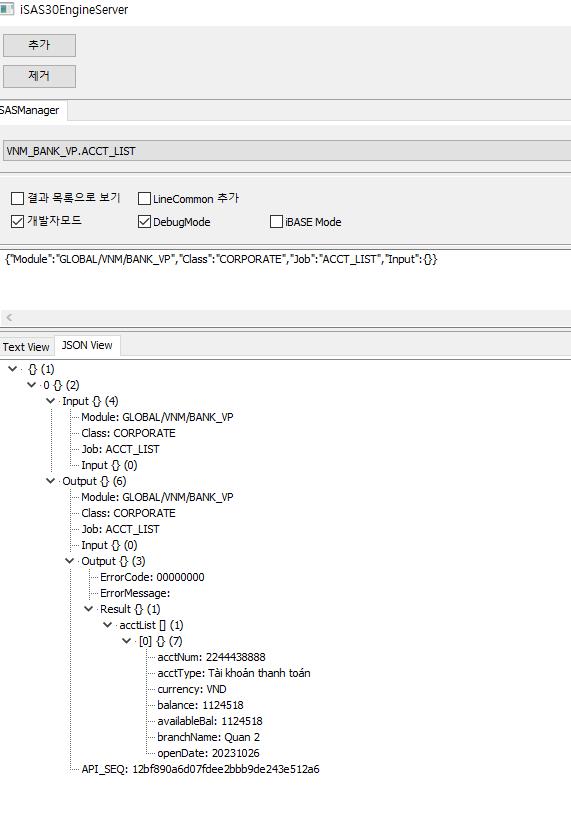The image size is (571, 823).
Task: Switch to the JSON View tab
Action: click(x=87, y=345)
